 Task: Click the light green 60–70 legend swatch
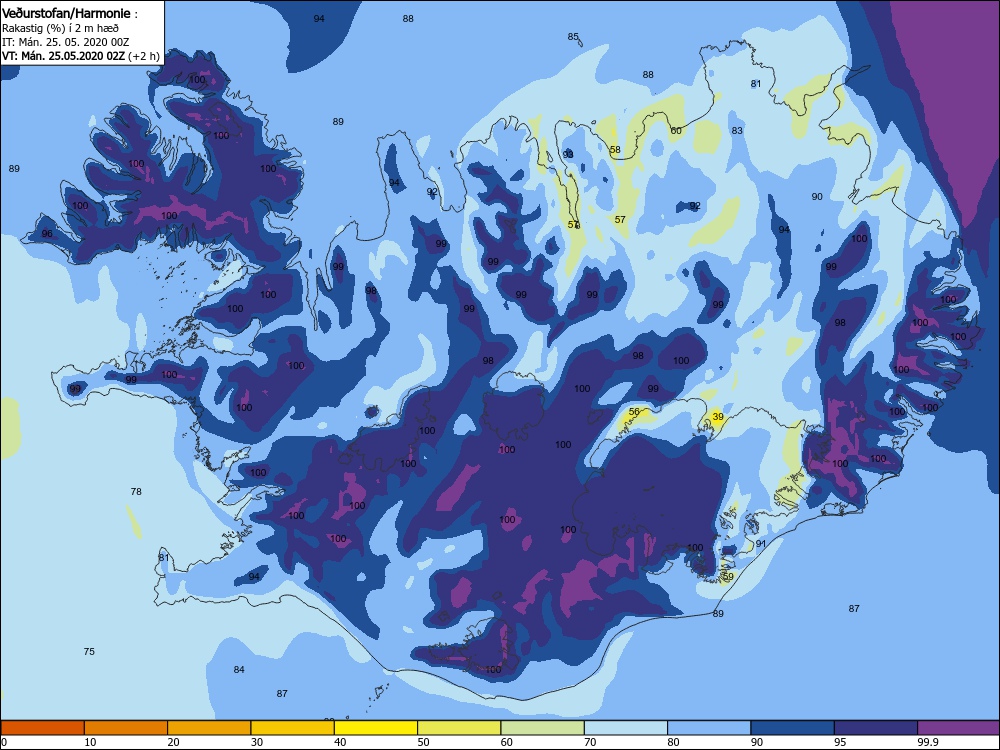543,728
